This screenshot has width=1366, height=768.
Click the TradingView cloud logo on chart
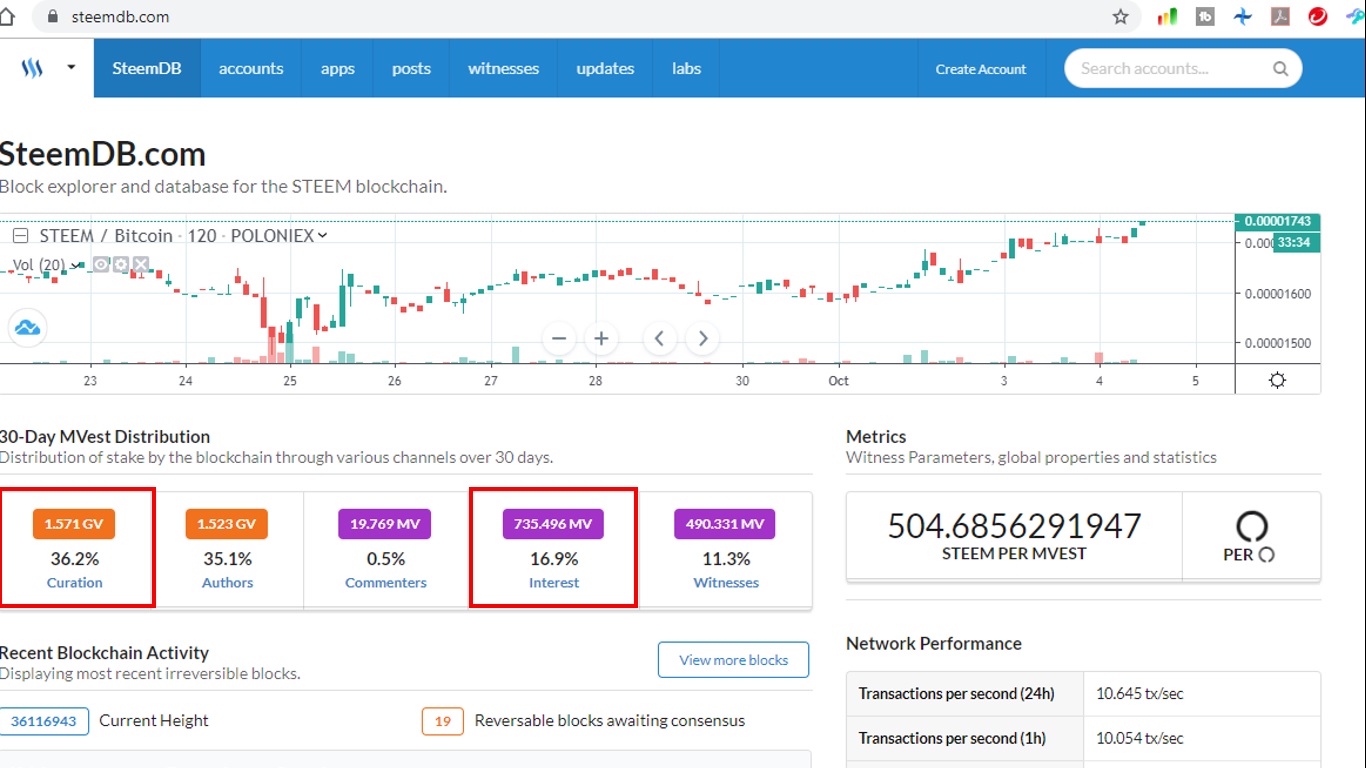27,328
